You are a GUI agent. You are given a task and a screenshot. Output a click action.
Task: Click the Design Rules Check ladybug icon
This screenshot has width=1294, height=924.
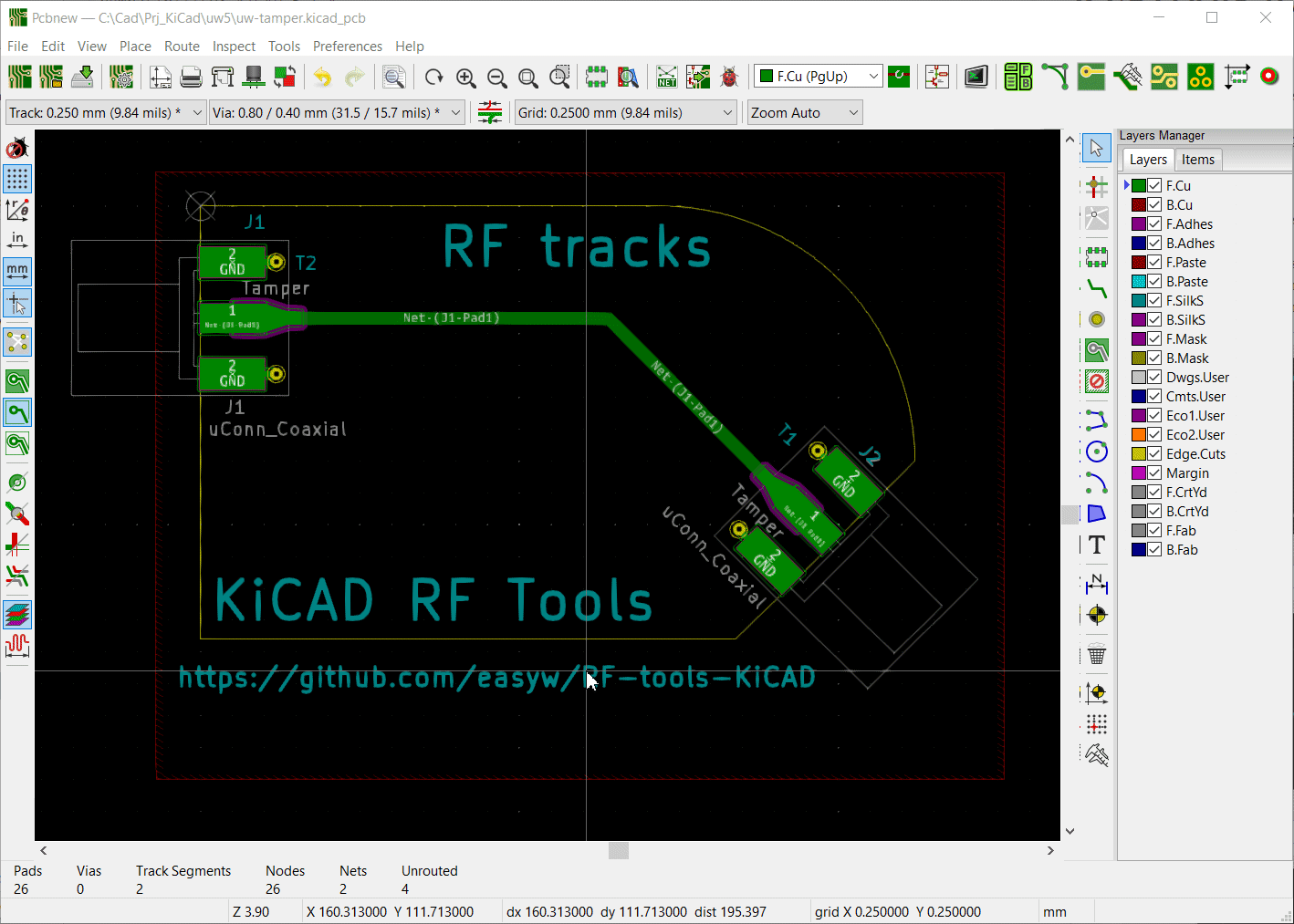728,78
